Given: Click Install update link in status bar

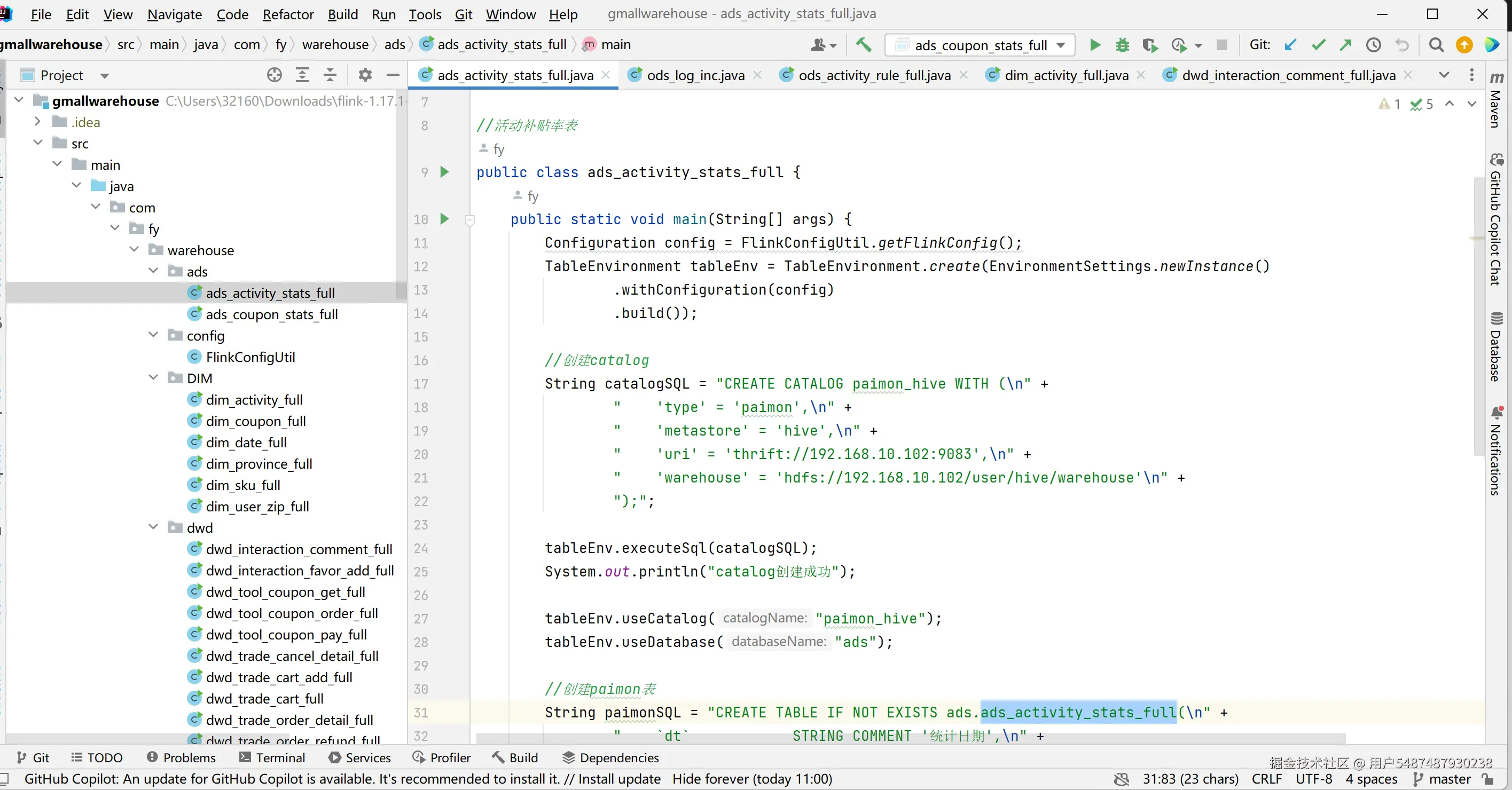Looking at the screenshot, I should [619, 779].
